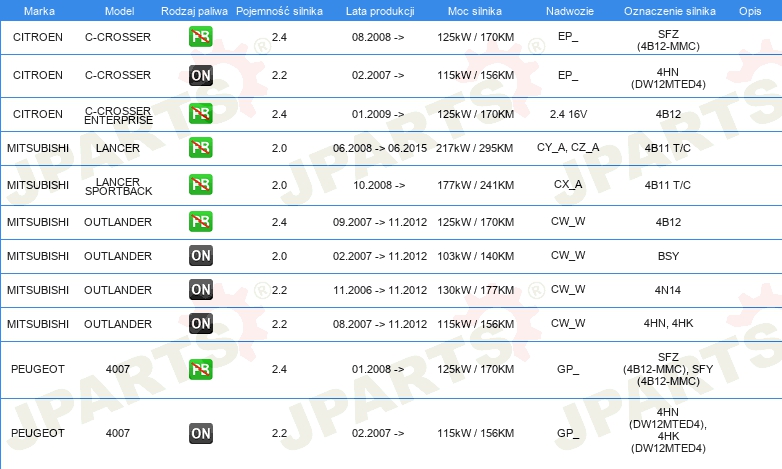Click 4007 model in the Peugeot 2.2 row

pos(118,433)
